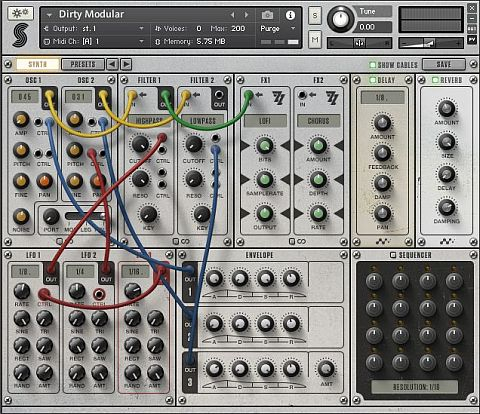Select previous preset arrow button
This screenshot has height=414, width=480.
coord(112,64)
